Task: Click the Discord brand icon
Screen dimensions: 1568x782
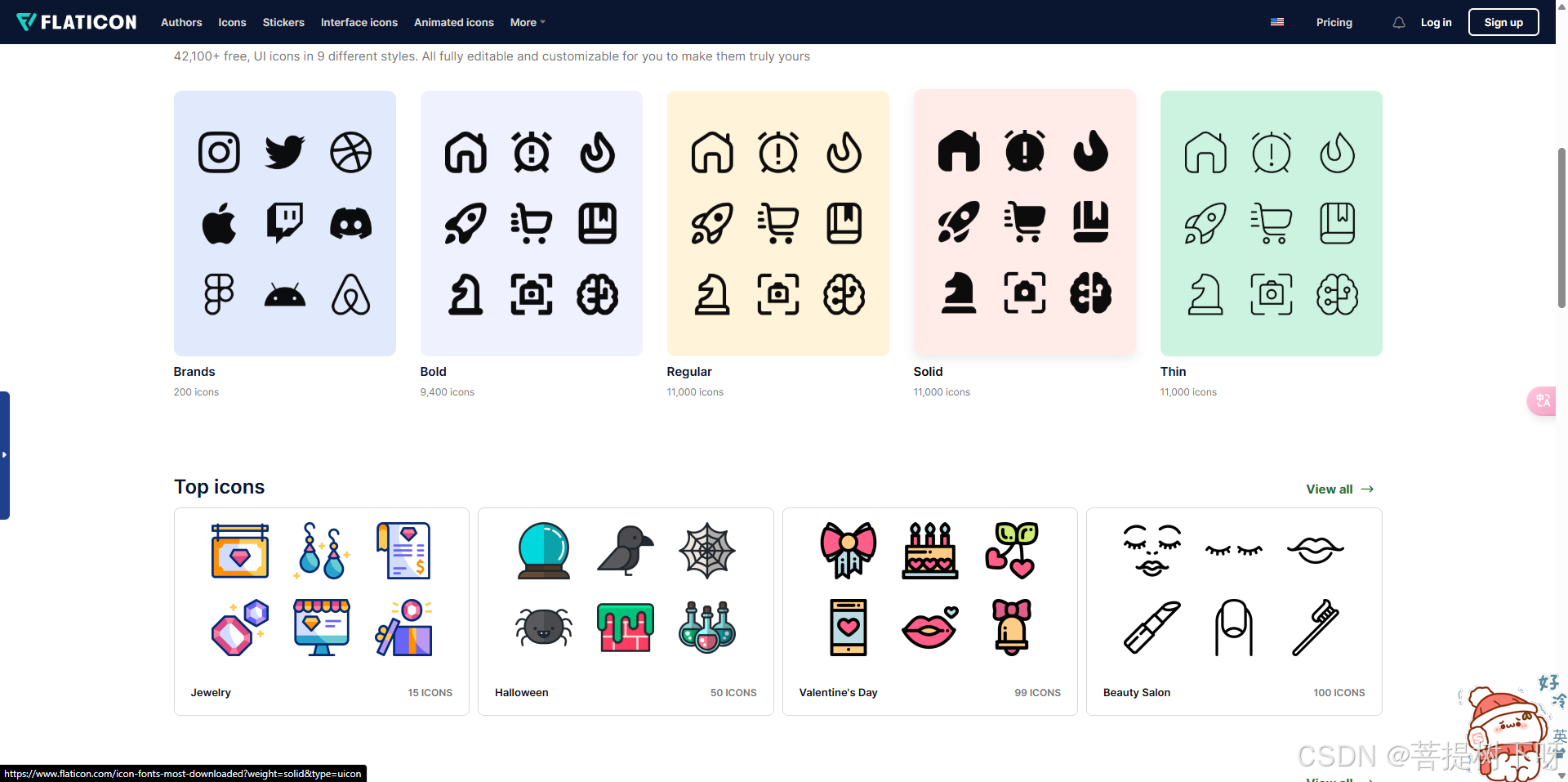Action: (351, 223)
